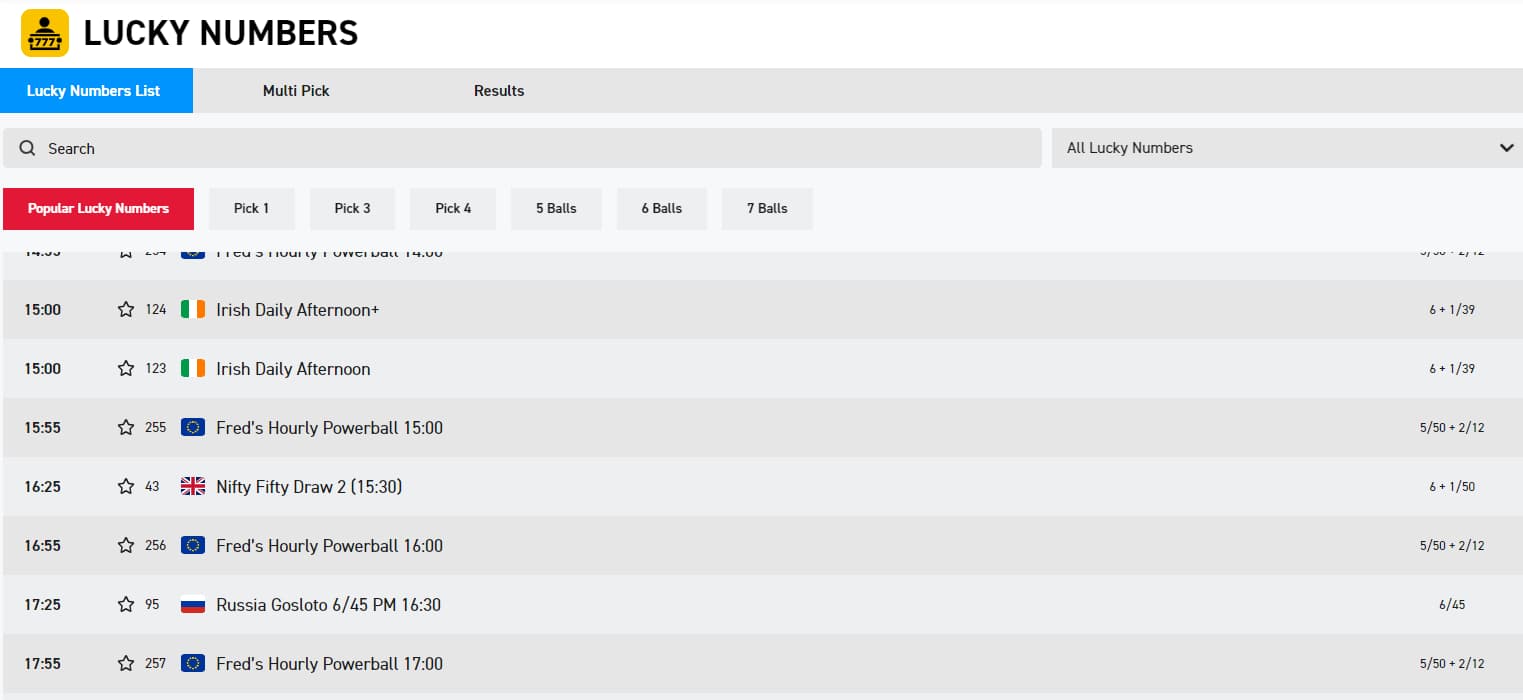Screen dimensions: 1523x700
Task: Click game number 255
Action: (x=155, y=428)
